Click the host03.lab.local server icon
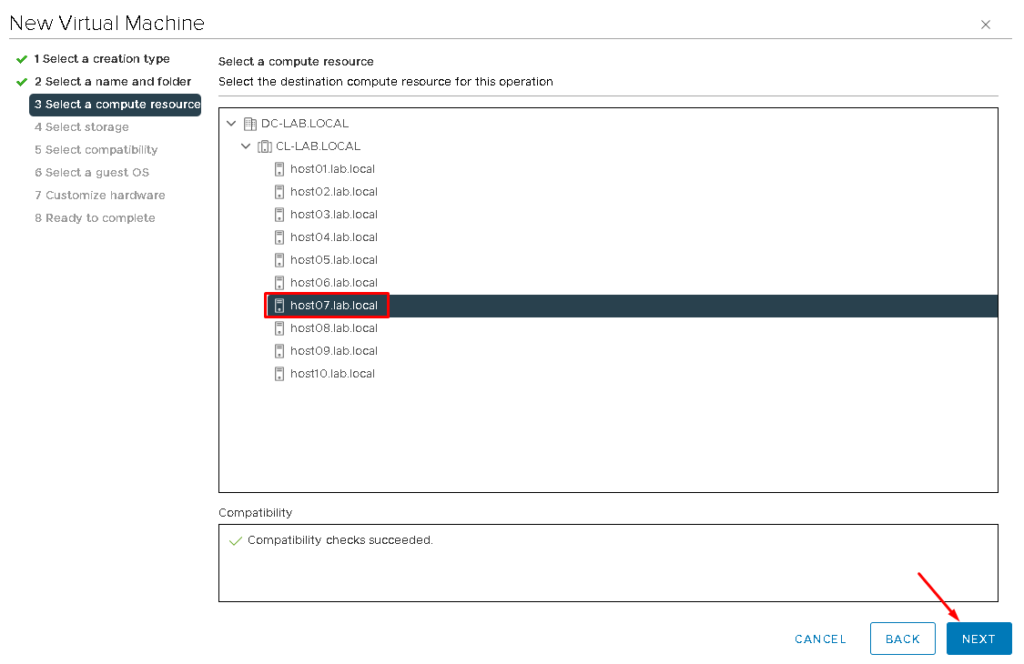1024x664 pixels. coord(280,215)
